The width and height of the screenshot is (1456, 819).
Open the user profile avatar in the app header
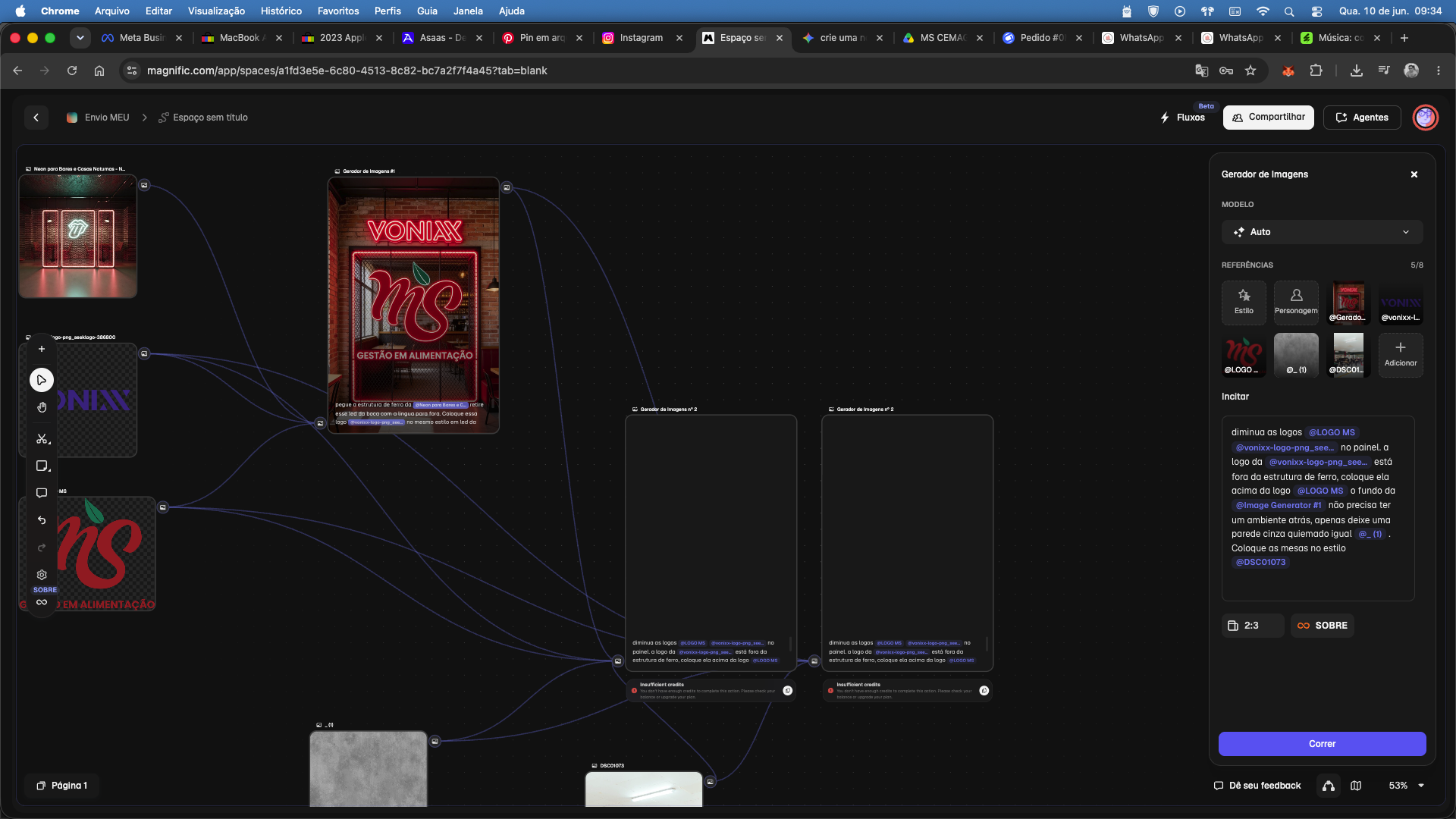pyautogui.click(x=1426, y=118)
